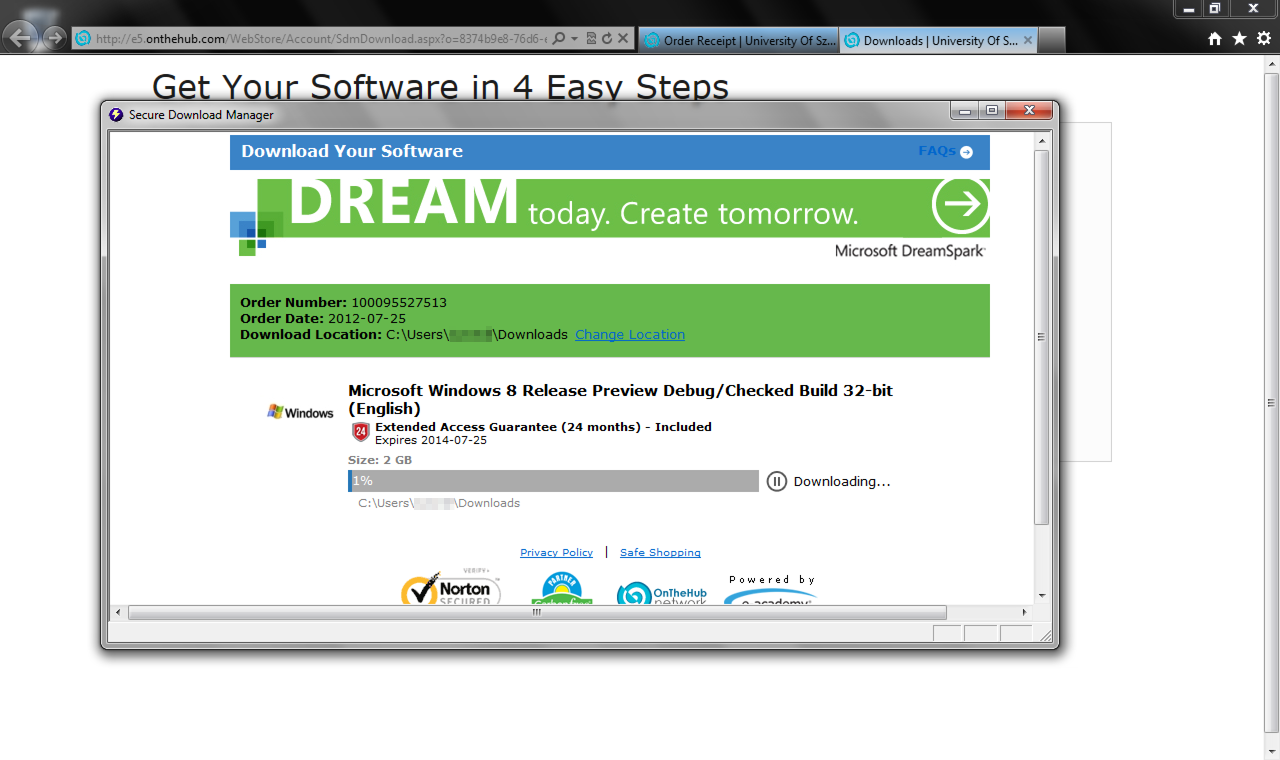1280x760 pixels.
Task: Open the browser Tools gear menu
Action: tap(1263, 39)
